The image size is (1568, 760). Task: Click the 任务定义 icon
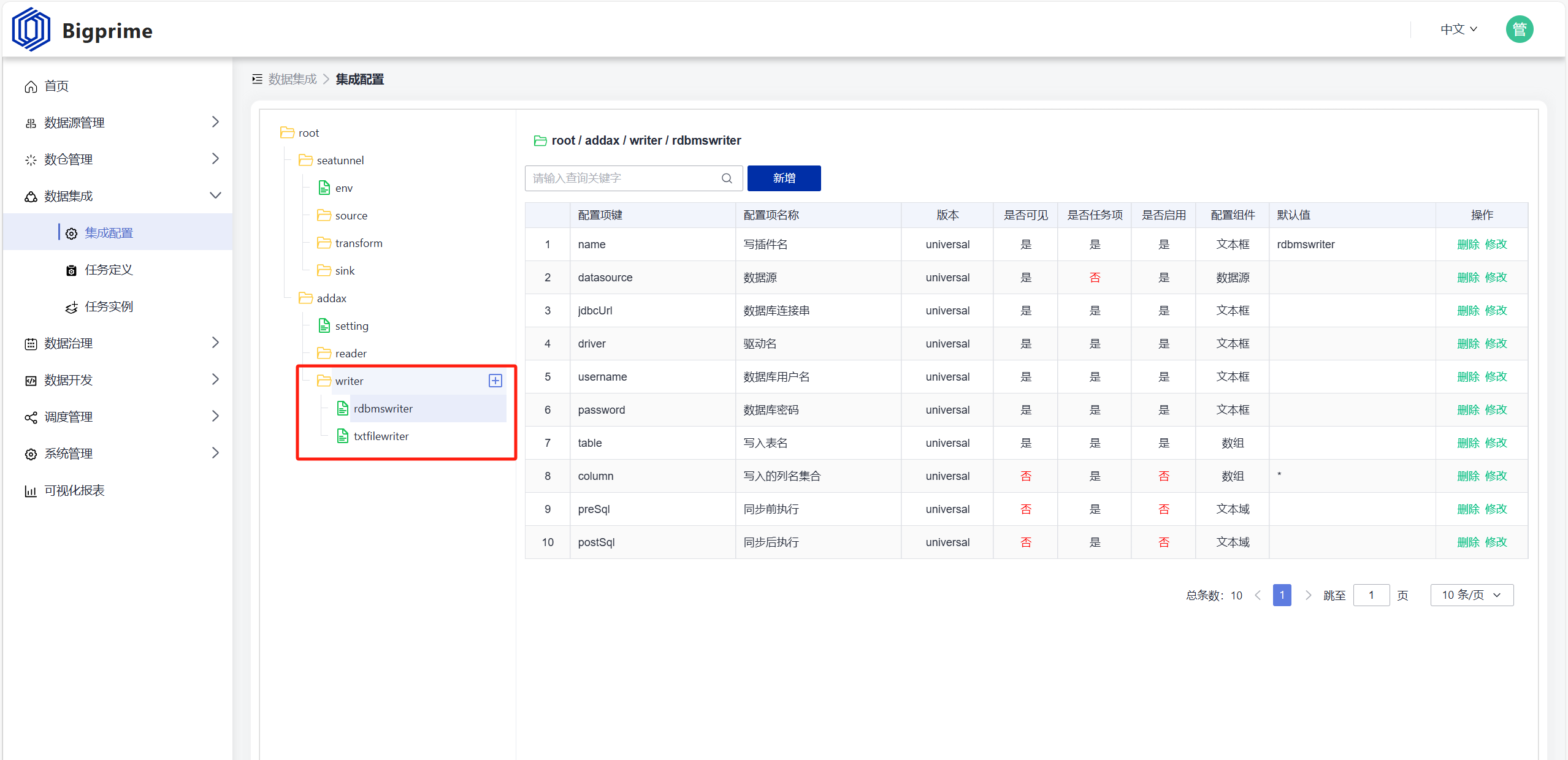pyautogui.click(x=71, y=270)
